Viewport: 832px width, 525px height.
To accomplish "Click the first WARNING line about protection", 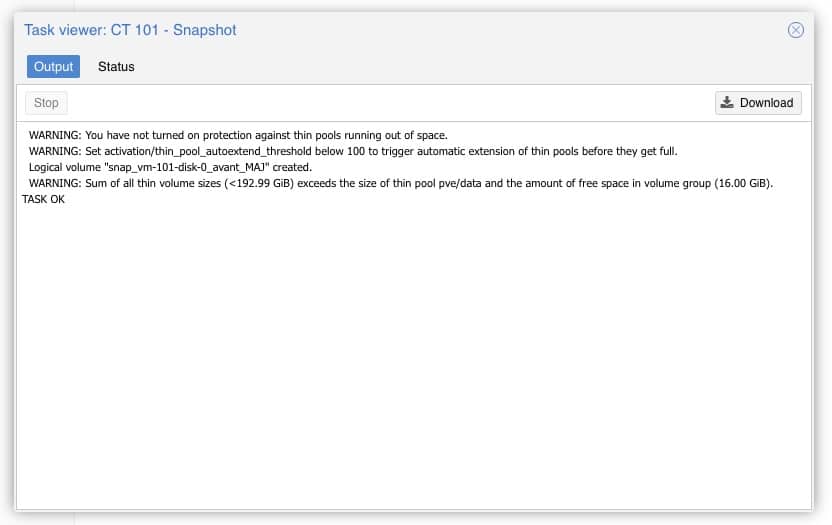I will pyautogui.click(x=238, y=135).
